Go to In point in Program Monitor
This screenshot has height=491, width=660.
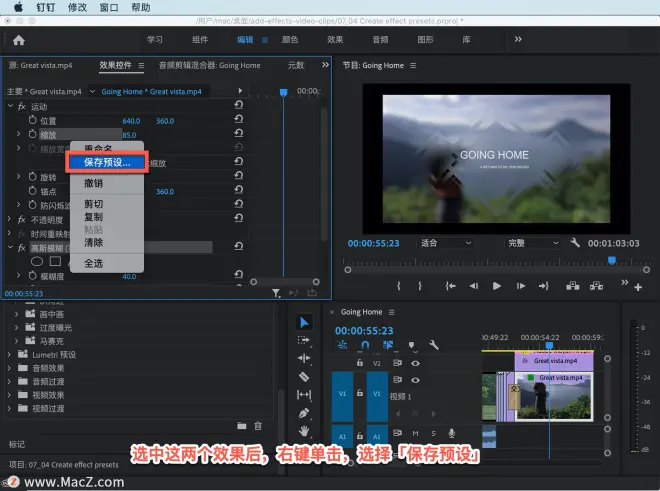click(450, 286)
